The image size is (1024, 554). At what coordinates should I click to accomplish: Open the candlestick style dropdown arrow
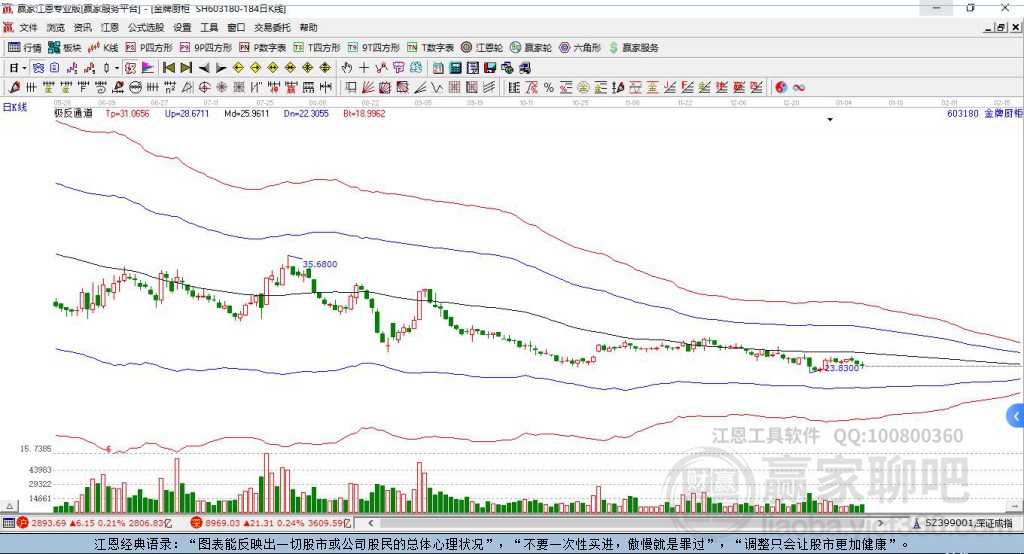tap(117, 68)
